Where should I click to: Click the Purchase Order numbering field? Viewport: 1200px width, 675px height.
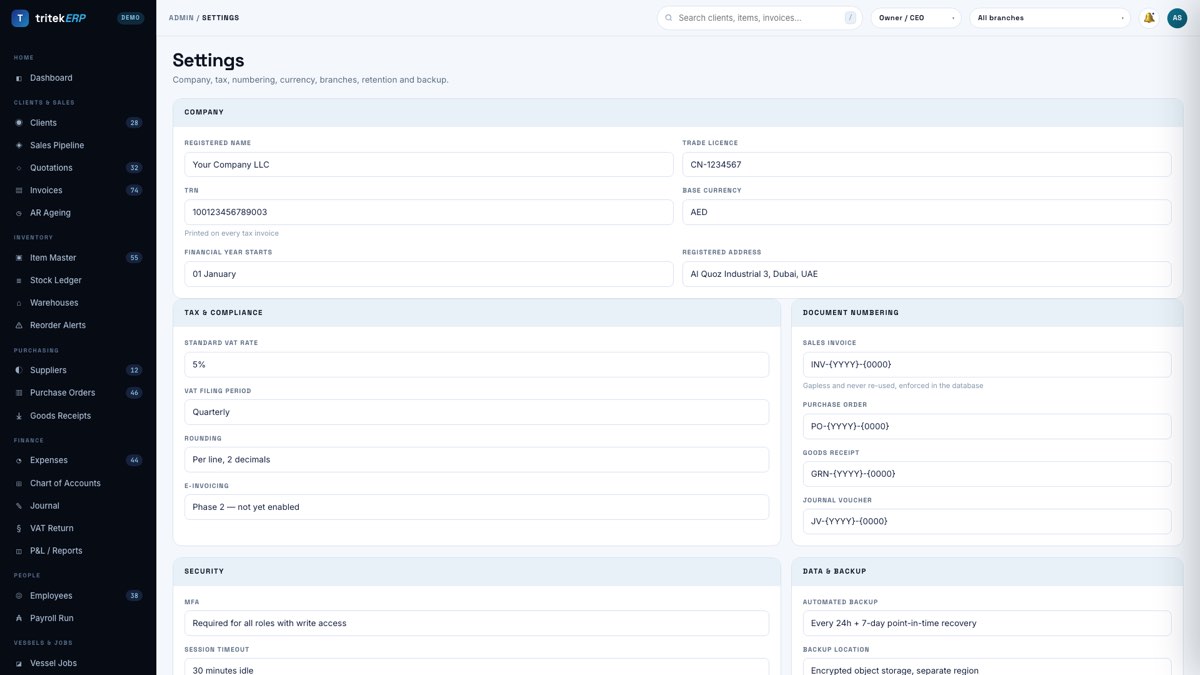(987, 426)
